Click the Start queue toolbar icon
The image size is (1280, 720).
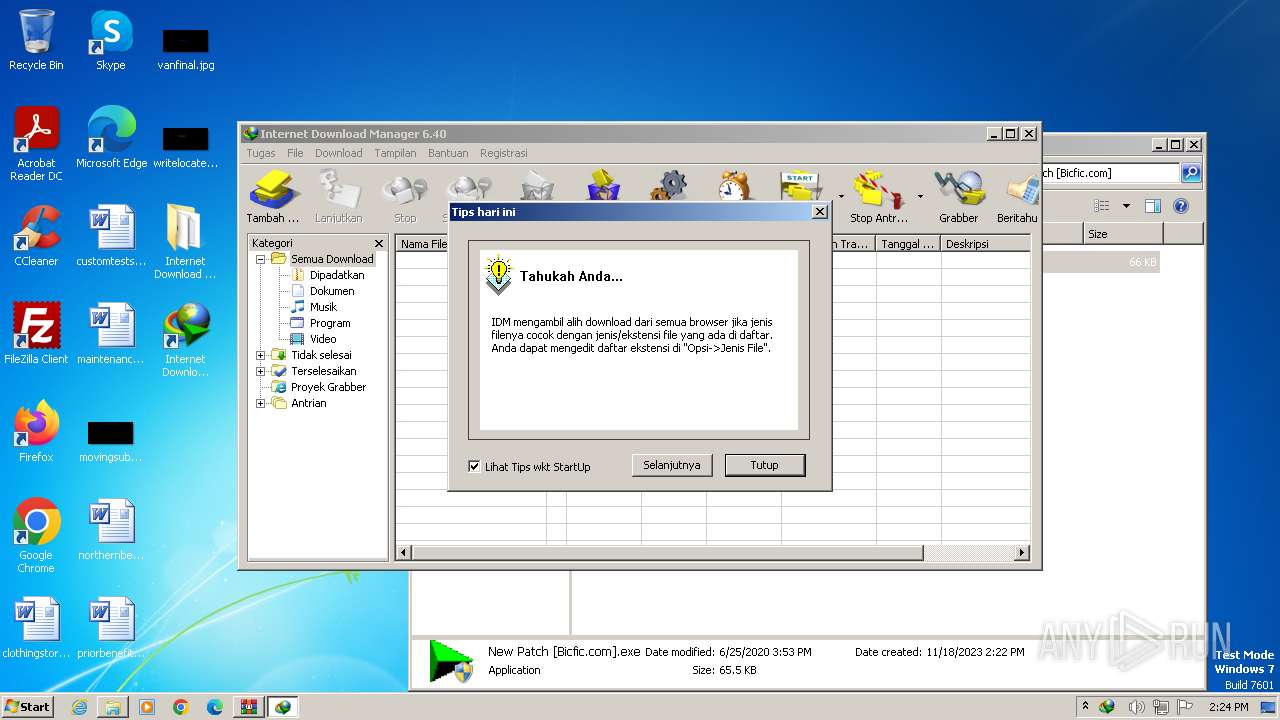click(801, 186)
